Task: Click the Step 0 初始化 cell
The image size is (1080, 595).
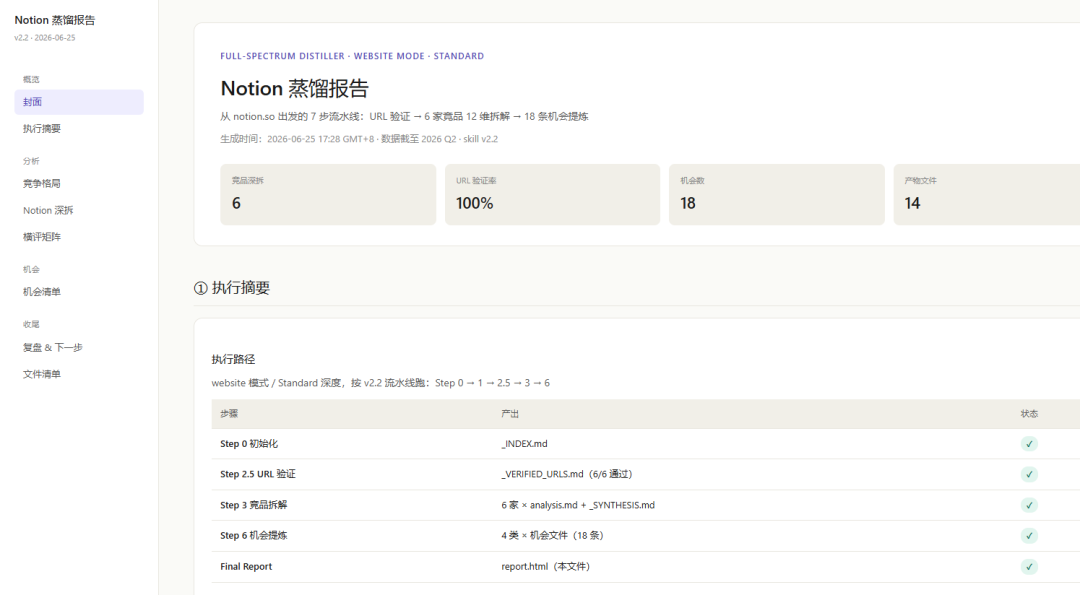Action: [249, 443]
